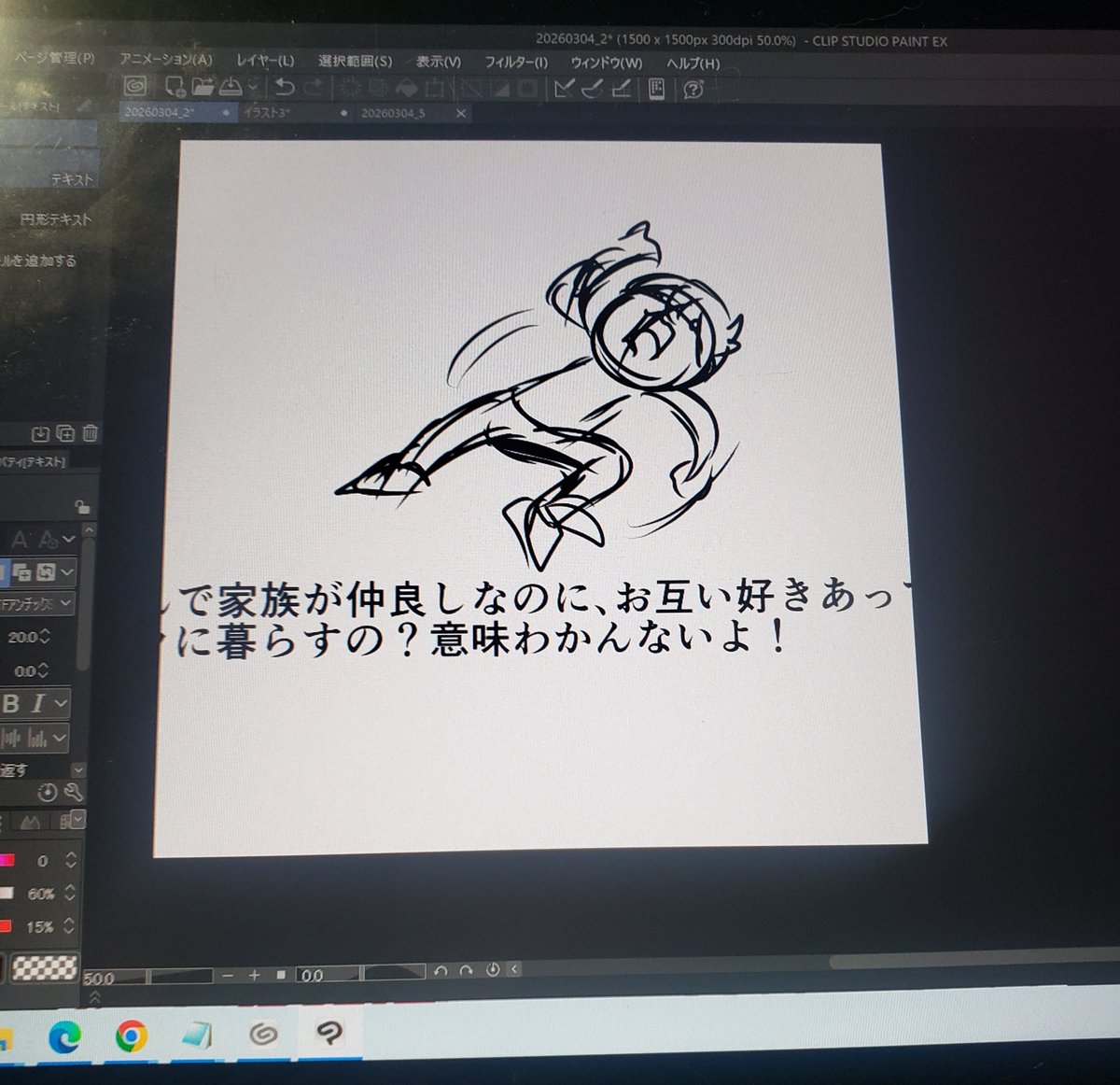Open Google Chrome from taskbar
The image size is (1120, 1085).
pos(132,1036)
